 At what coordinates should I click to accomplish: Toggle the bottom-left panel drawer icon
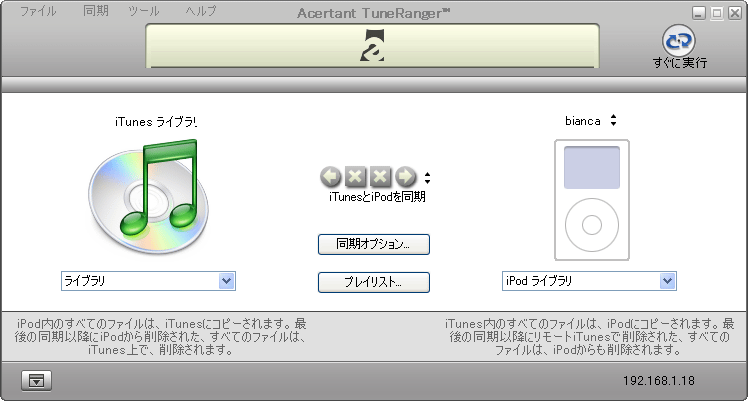point(37,380)
